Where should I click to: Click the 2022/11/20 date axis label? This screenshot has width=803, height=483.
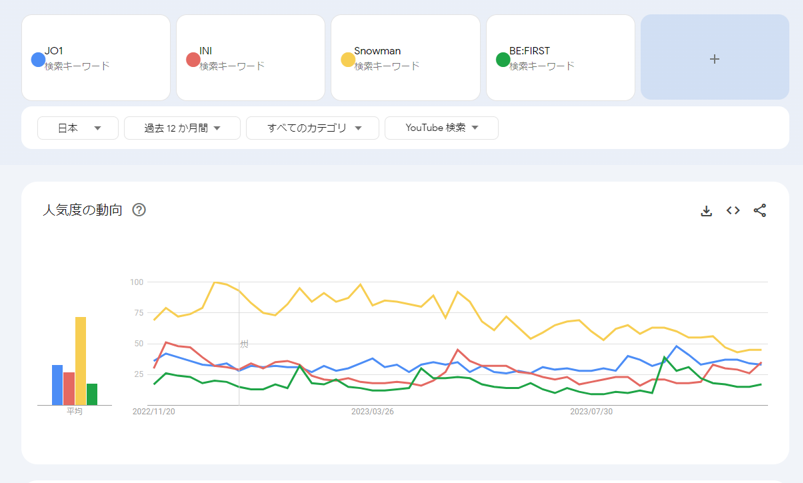click(x=154, y=412)
